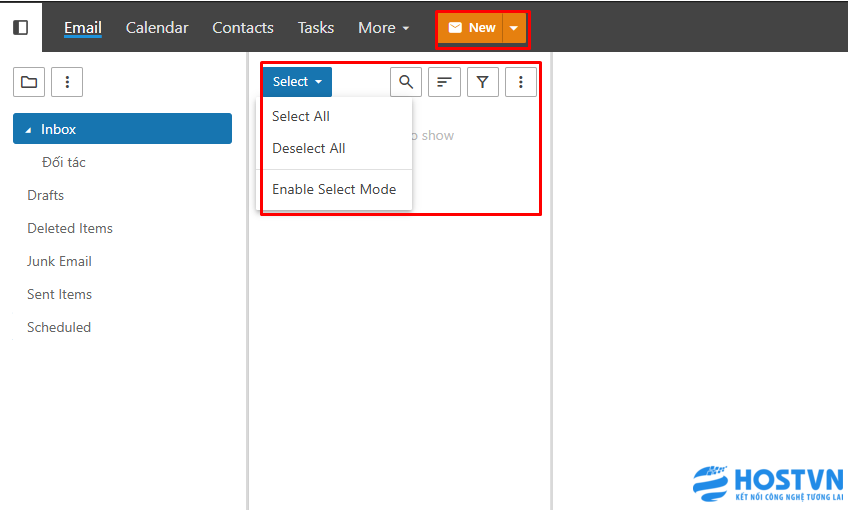The height and width of the screenshot is (510, 848).
Task: Choose Deselect All from menu
Action: 309,148
